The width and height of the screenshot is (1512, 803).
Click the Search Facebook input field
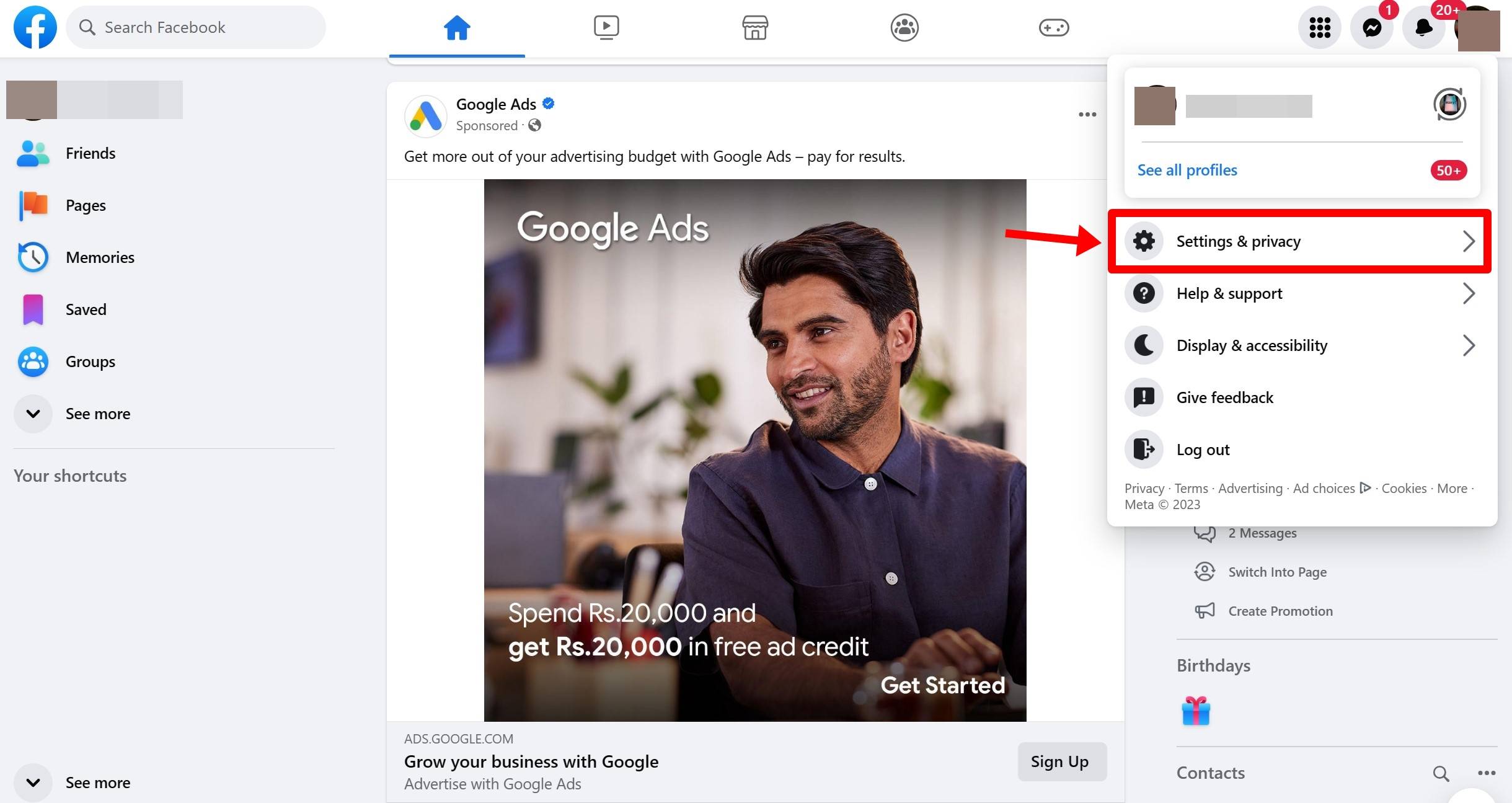(196, 27)
